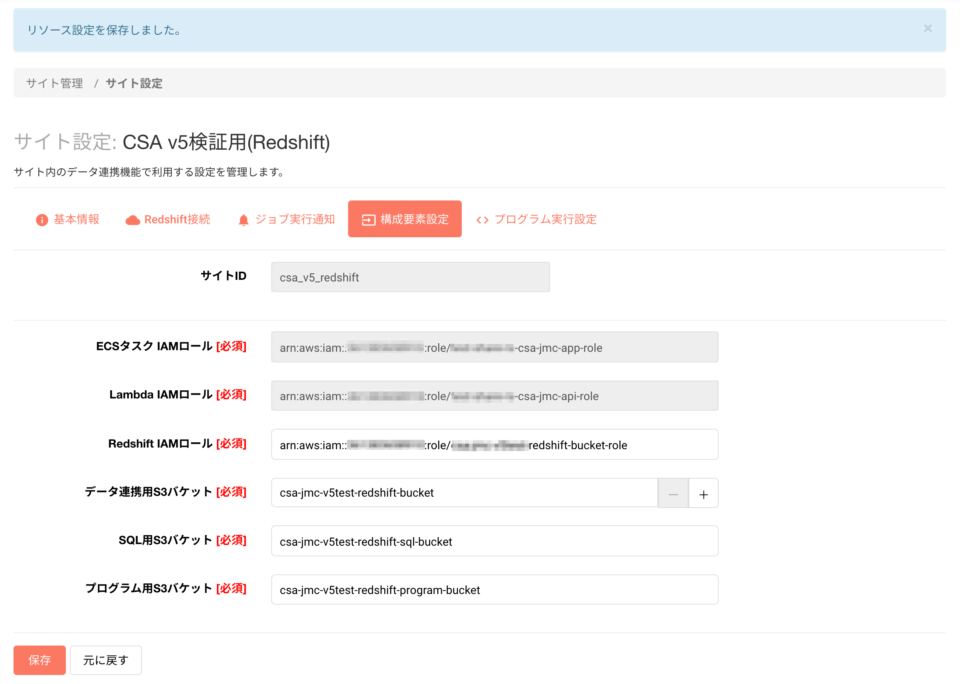The width and height of the screenshot is (960, 684).
Task: Open the サイト管理 breadcrumb link
Action: coord(53,83)
